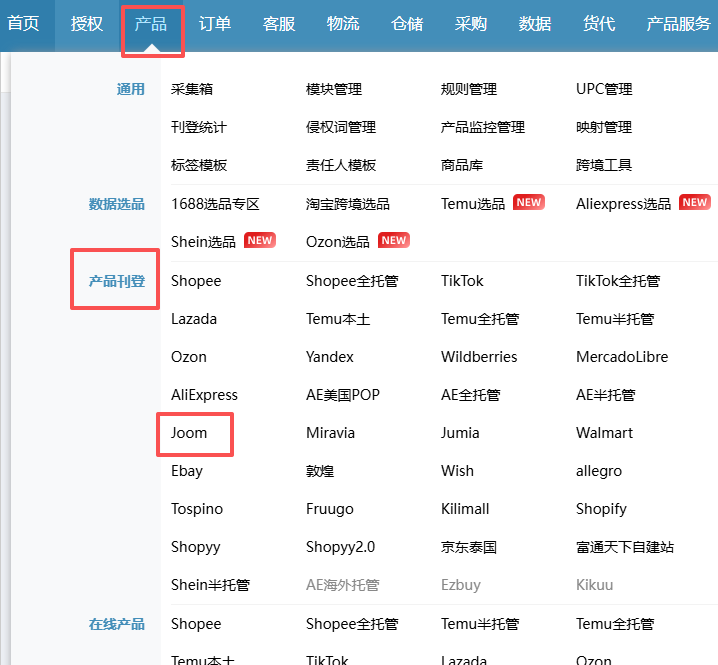Screen dimensions: 718x665
Task: Select the 在线产品 category label
Action: (117, 624)
